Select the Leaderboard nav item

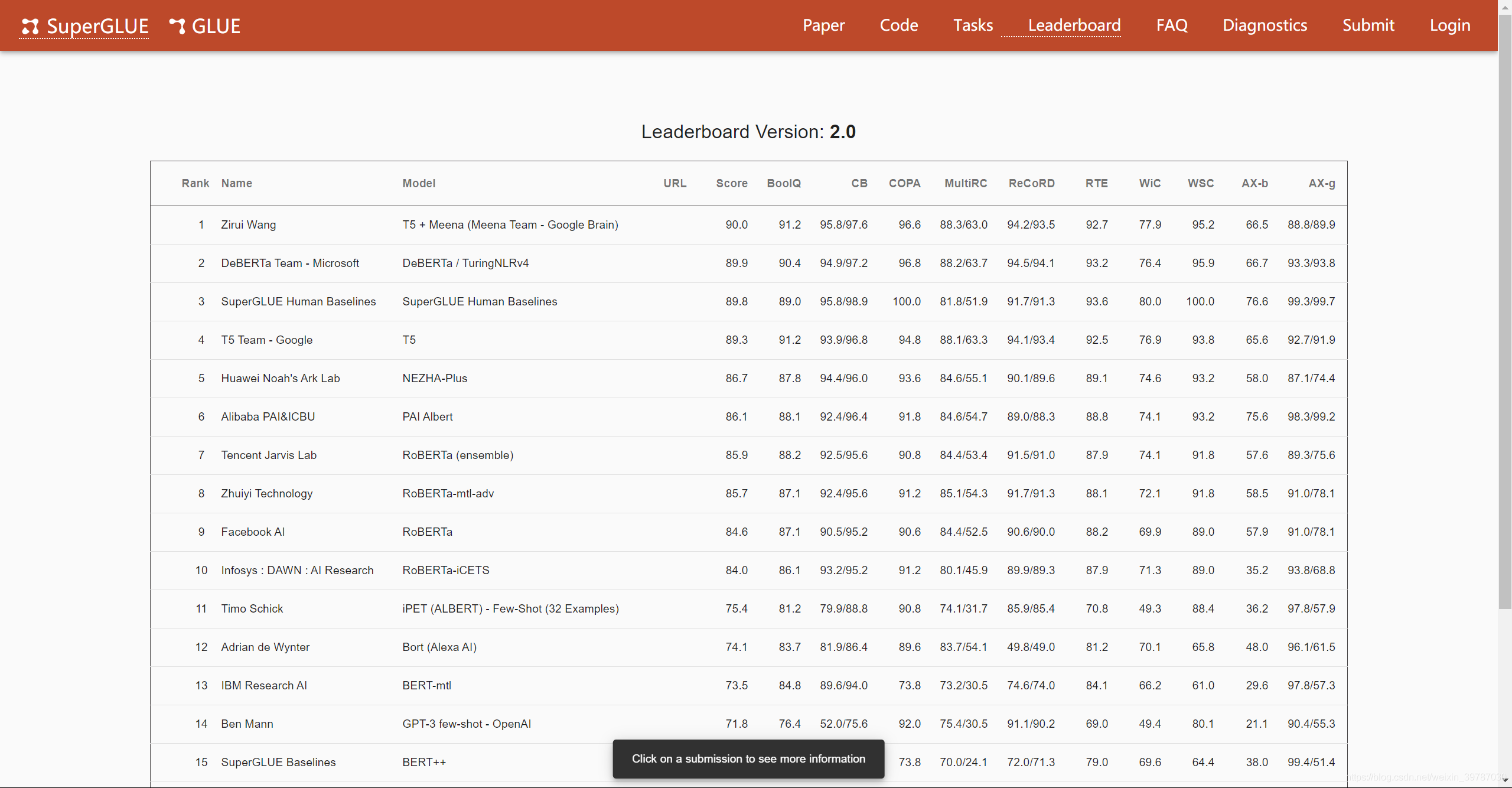pyautogui.click(x=1074, y=25)
